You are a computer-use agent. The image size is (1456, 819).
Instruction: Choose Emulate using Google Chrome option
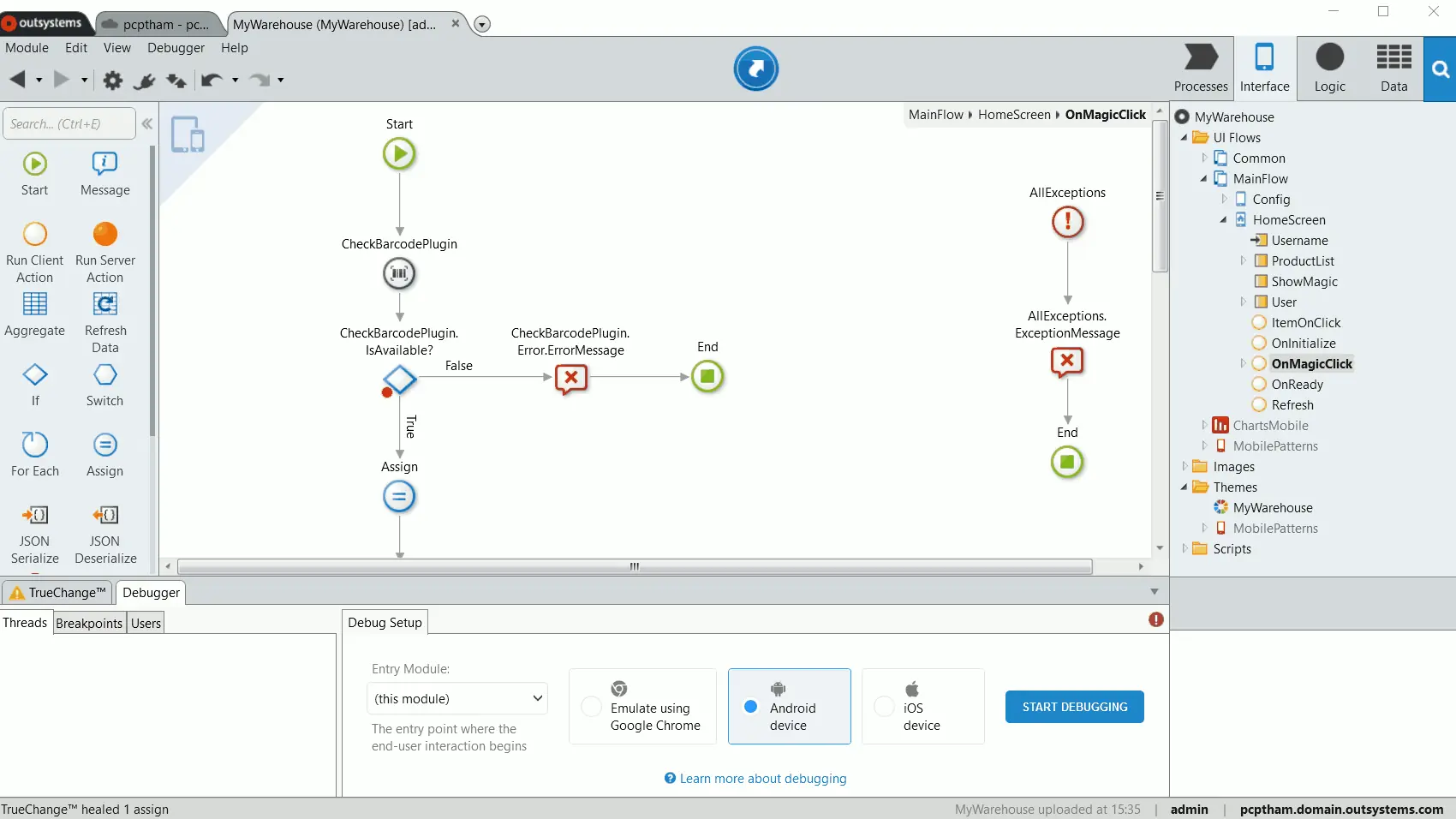642,706
